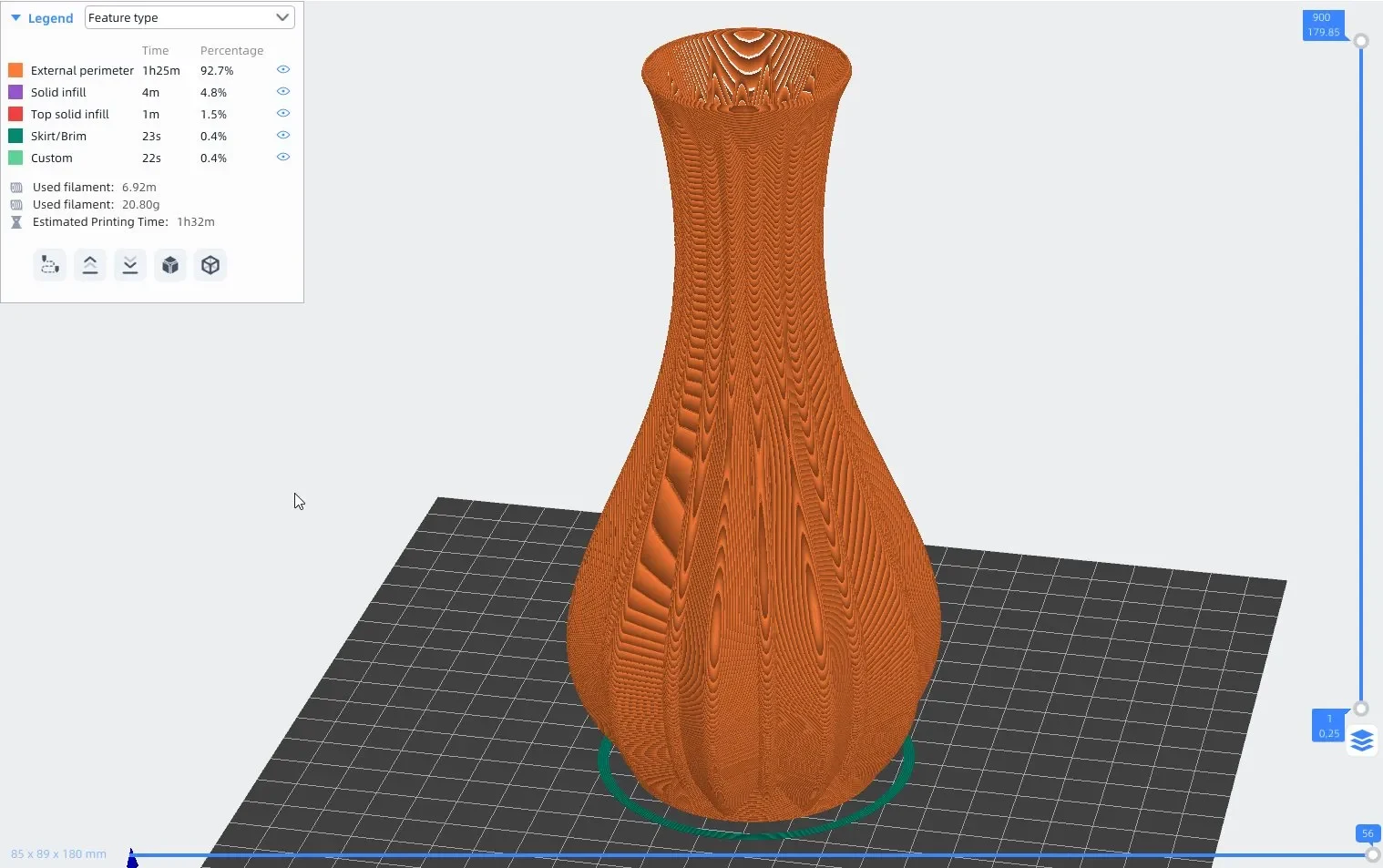
Task: Click the downward double-chevron legend icon
Action: (130, 265)
